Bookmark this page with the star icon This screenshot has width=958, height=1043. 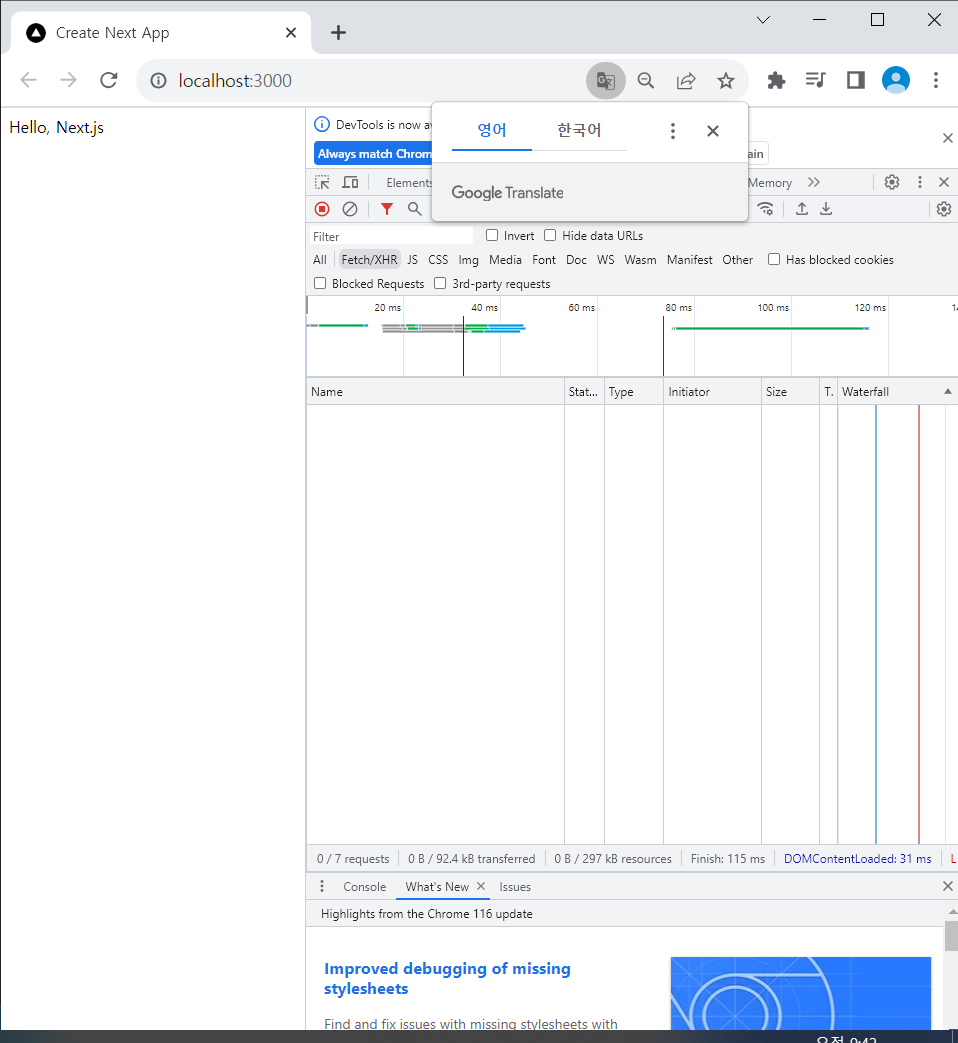(x=726, y=80)
